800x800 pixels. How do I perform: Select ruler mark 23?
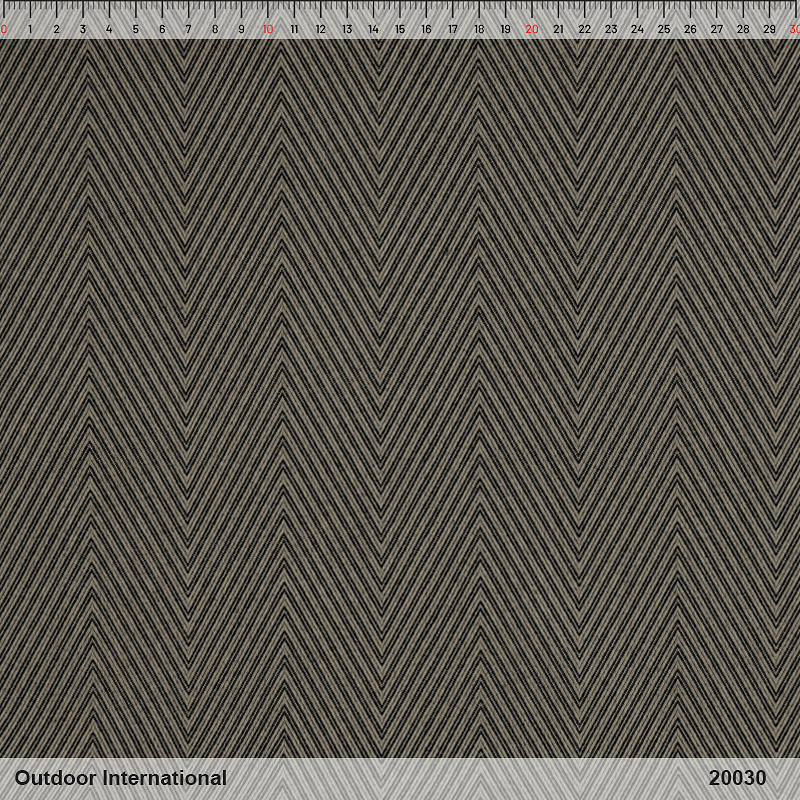(x=610, y=30)
